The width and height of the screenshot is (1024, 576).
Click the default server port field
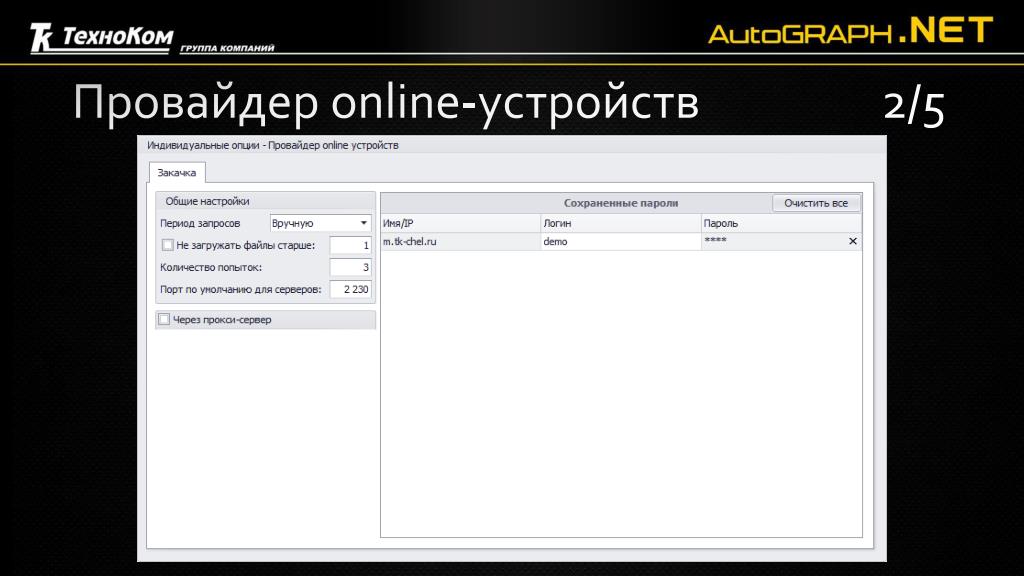tap(350, 289)
